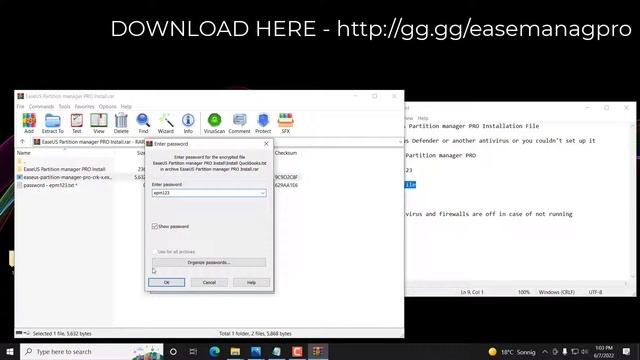Screen dimensions: 640x360
Task: Go up one folder level arrow
Action: pyautogui.click(x=22, y=142)
